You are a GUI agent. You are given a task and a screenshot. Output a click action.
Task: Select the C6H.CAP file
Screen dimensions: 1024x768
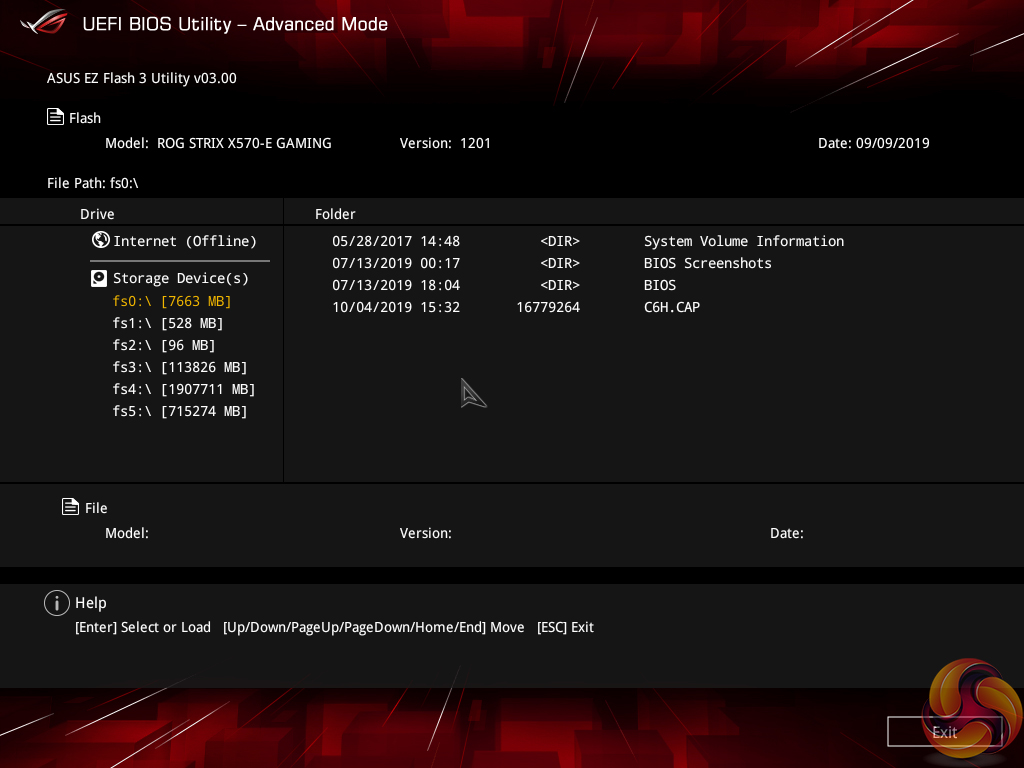click(672, 307)
